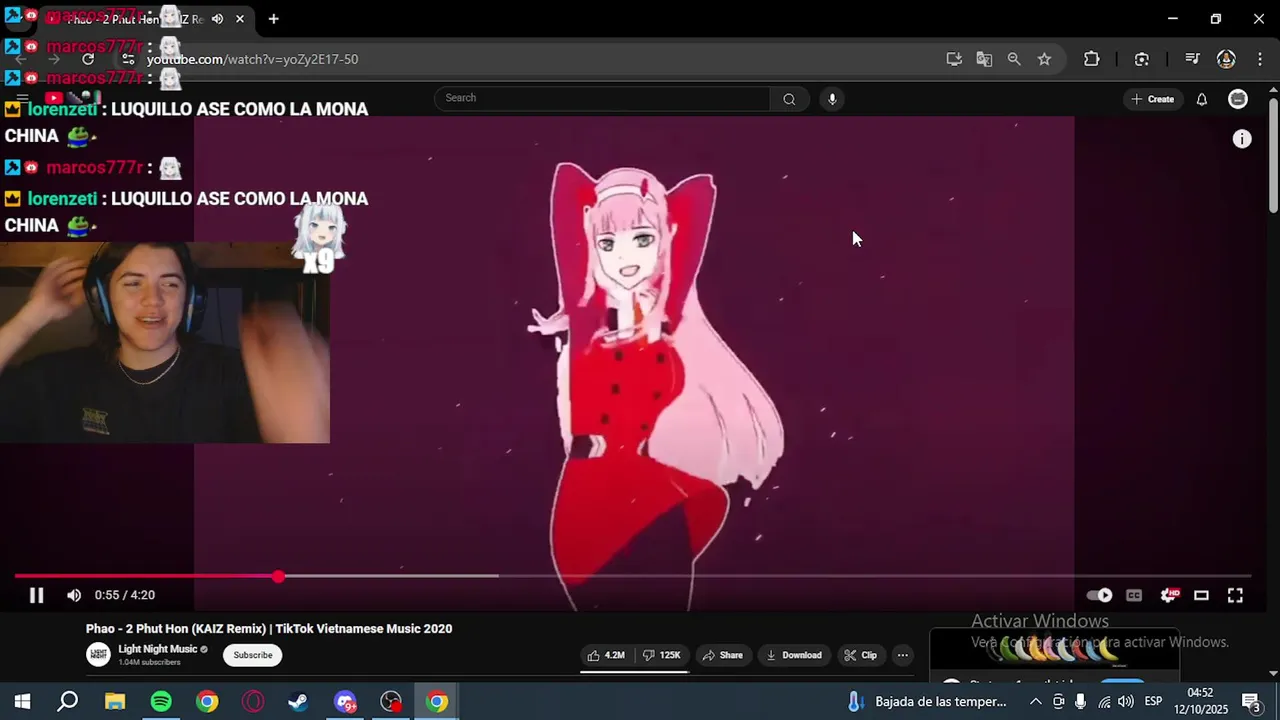The image size is (1280, 720).
Task: Dislike the video (125K)
Action: click(661, 655)
